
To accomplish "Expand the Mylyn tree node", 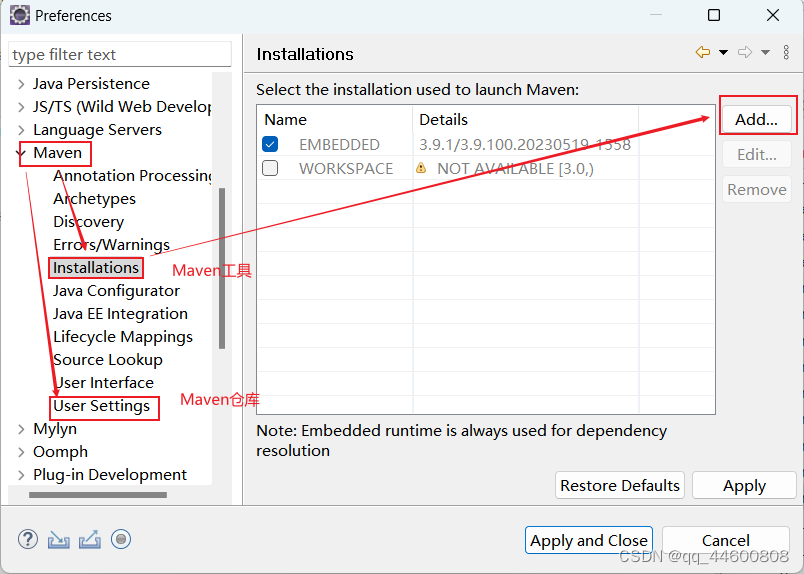I will 21,429.
